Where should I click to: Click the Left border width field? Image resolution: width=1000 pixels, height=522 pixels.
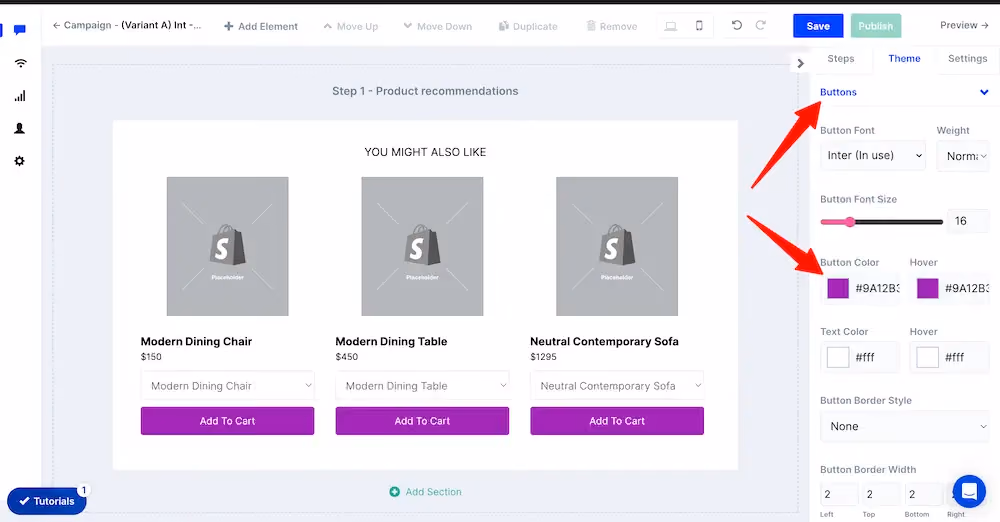839,495
